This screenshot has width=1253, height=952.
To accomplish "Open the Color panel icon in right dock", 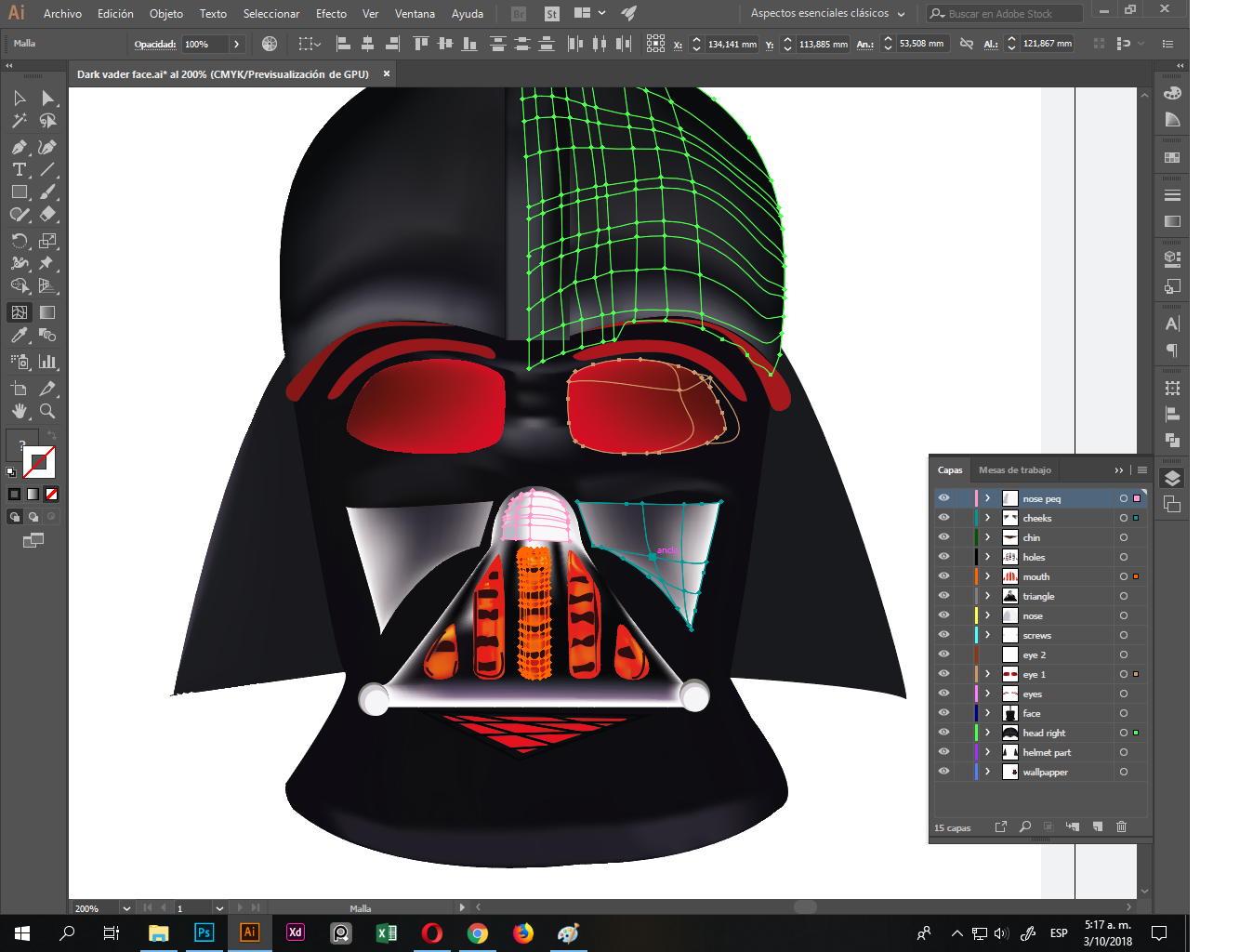I will pos(1172,93).
